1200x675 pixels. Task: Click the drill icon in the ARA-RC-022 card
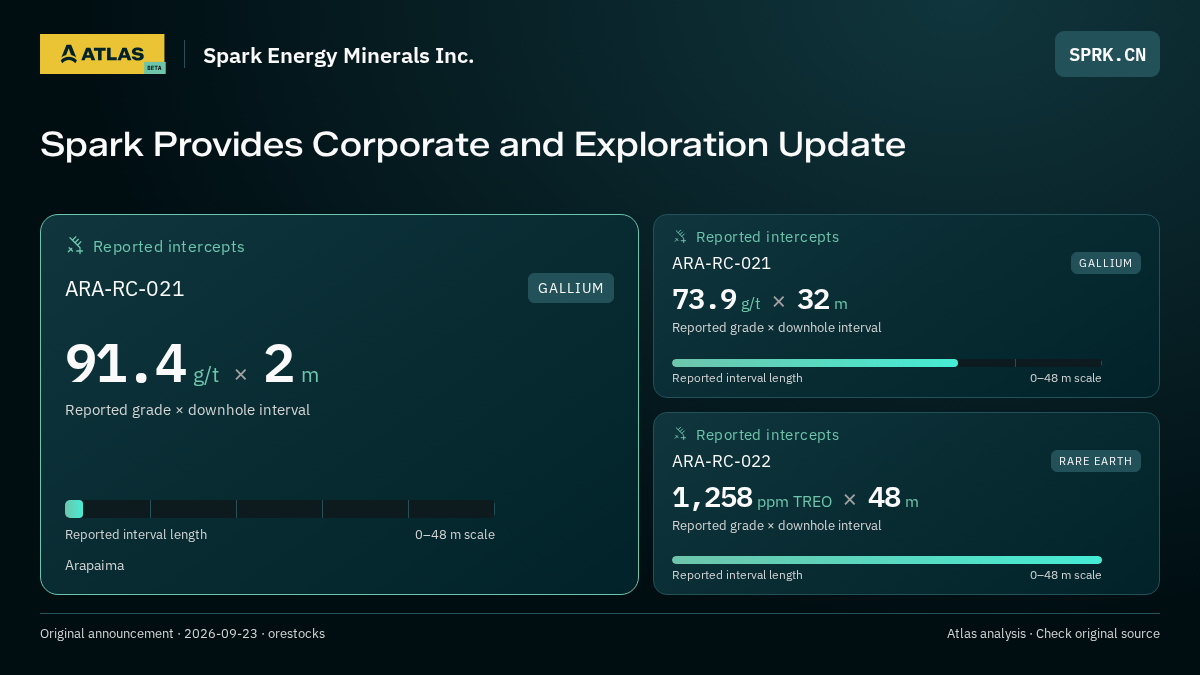tap(680, 434)
